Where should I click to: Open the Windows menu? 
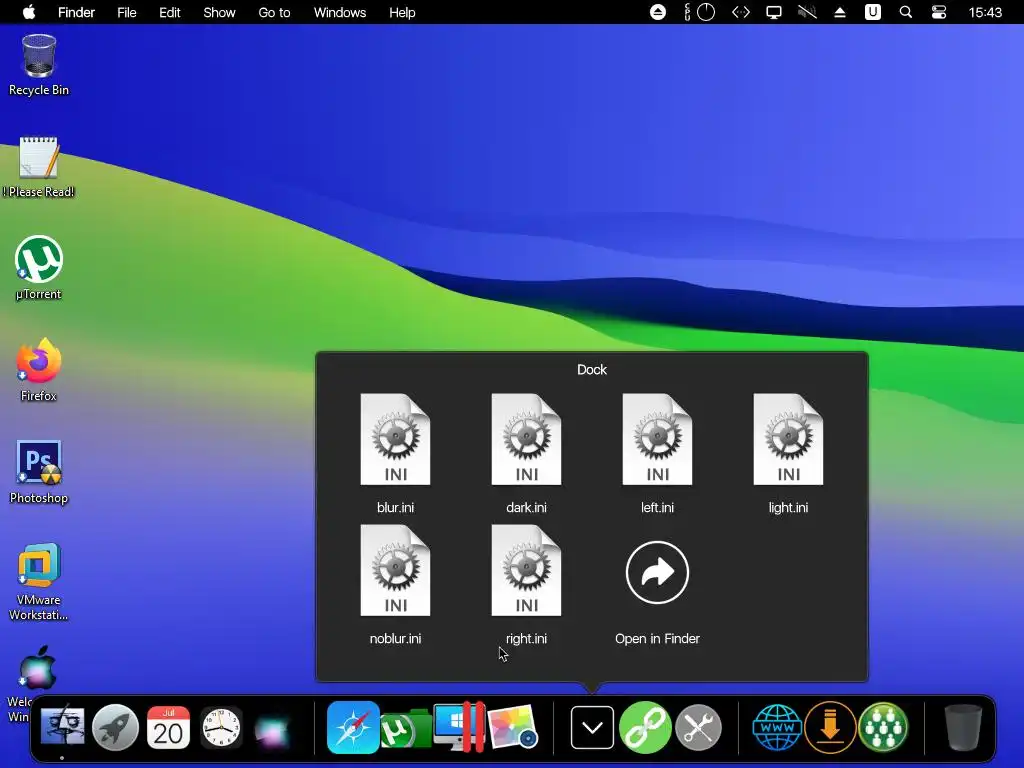(340, 12)
